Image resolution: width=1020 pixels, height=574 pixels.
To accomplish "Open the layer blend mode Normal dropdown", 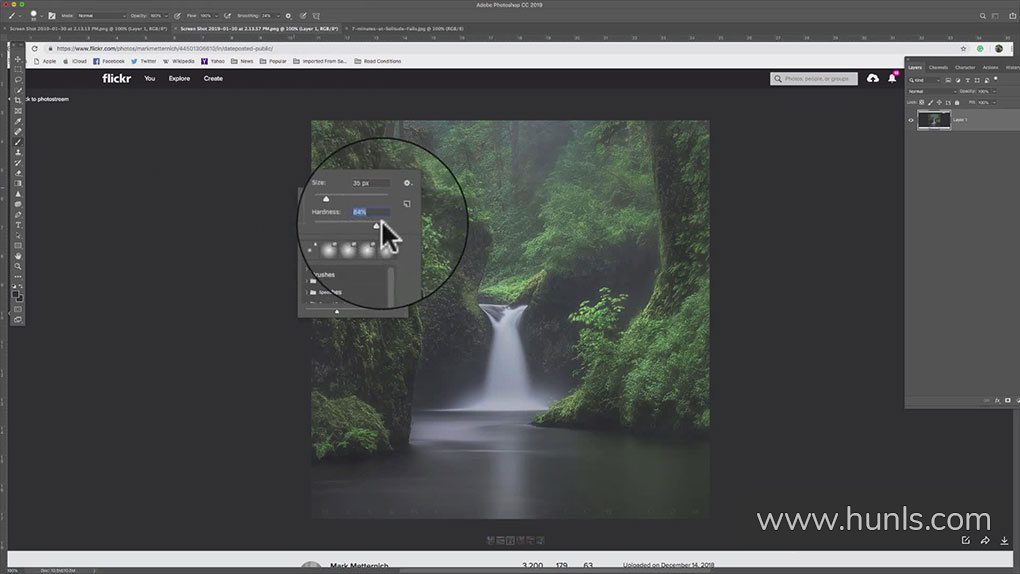I will click(x=932, y=91).
